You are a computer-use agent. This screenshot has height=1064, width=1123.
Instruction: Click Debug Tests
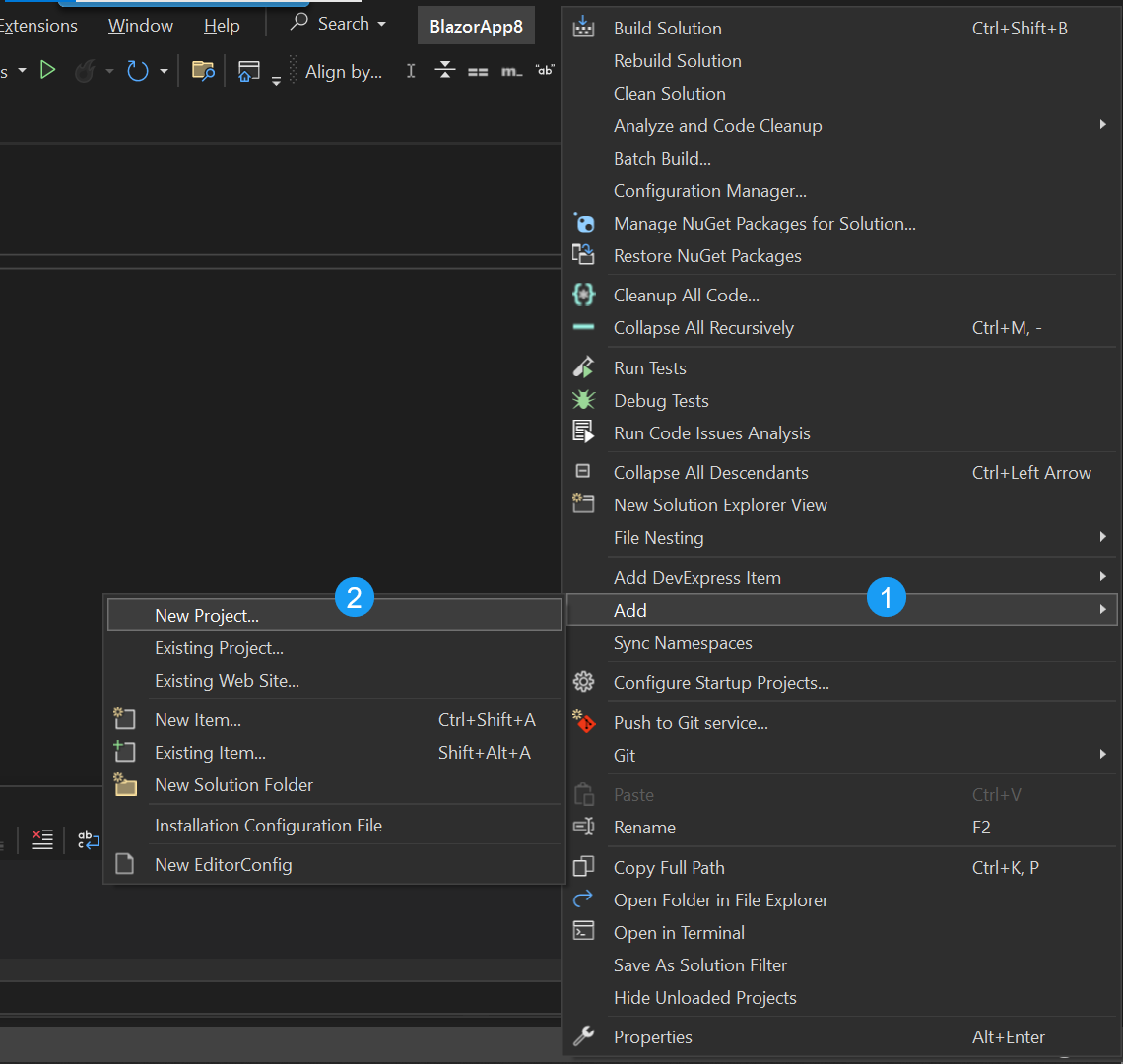[841, 401]
